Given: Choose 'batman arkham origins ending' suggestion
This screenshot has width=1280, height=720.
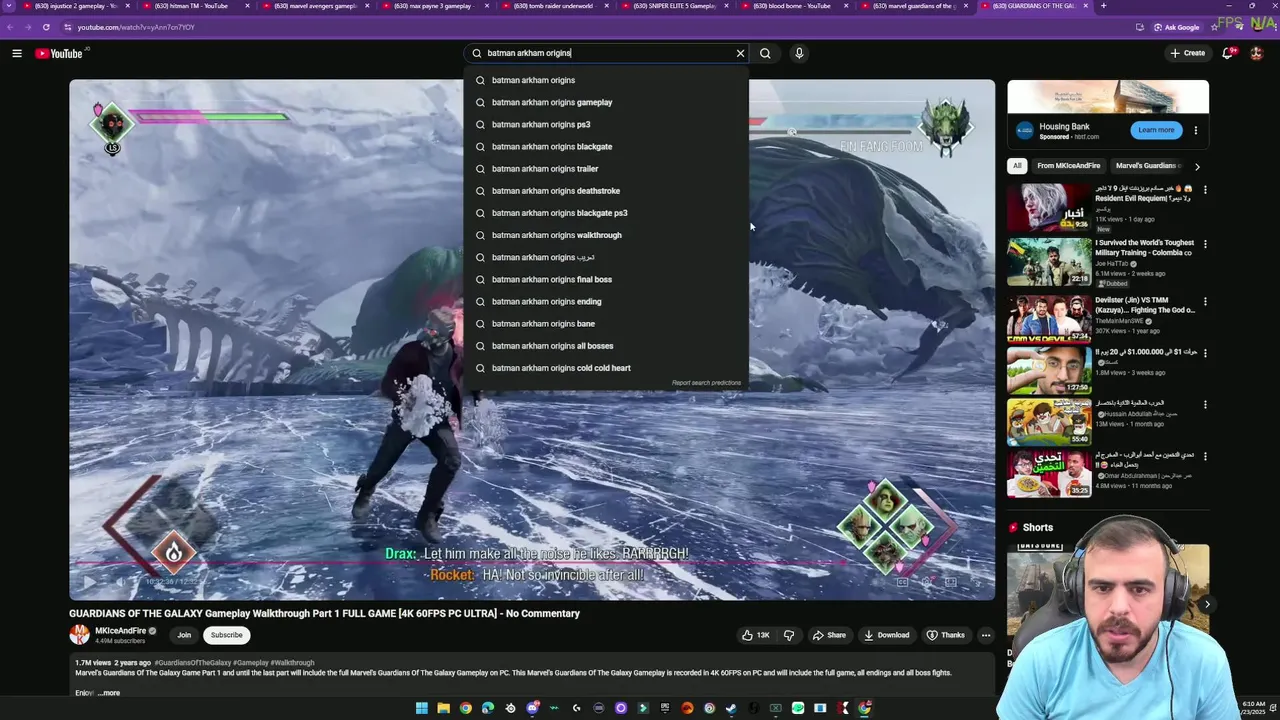Looking at the screenshot, I should [606, 301].
